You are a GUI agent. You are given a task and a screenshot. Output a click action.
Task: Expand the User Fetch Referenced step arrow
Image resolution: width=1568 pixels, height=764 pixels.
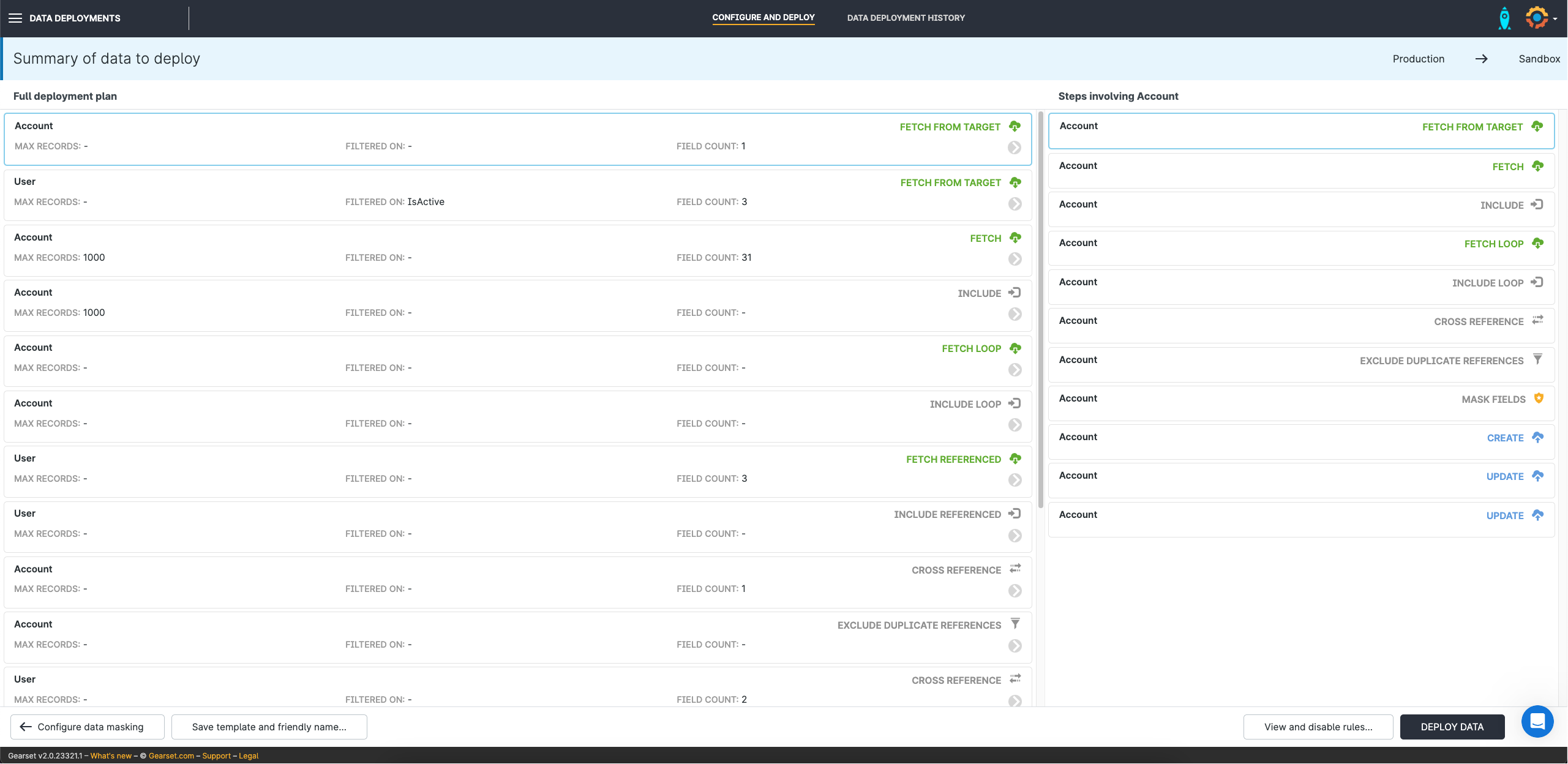click(1015, 480)
